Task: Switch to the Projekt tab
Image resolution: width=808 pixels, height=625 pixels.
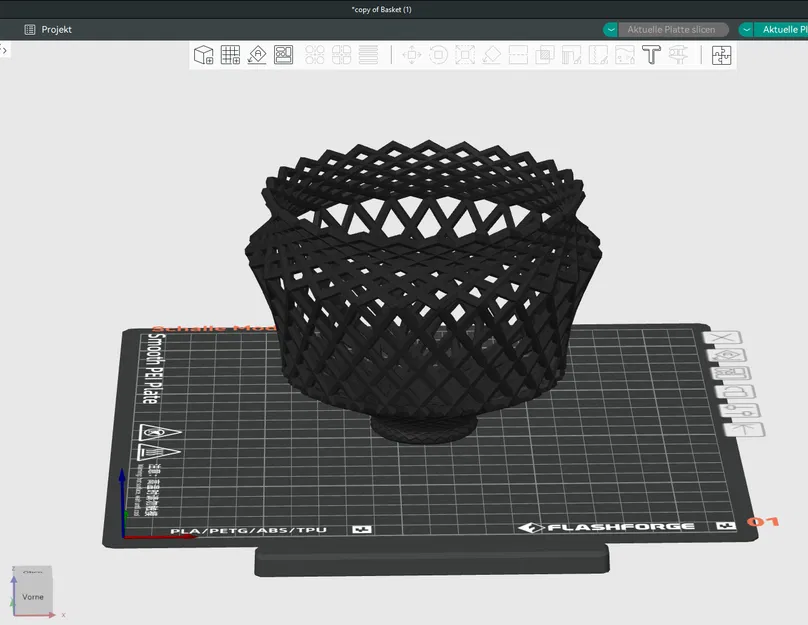Action: pyautogui.click(x=55, y=29)
